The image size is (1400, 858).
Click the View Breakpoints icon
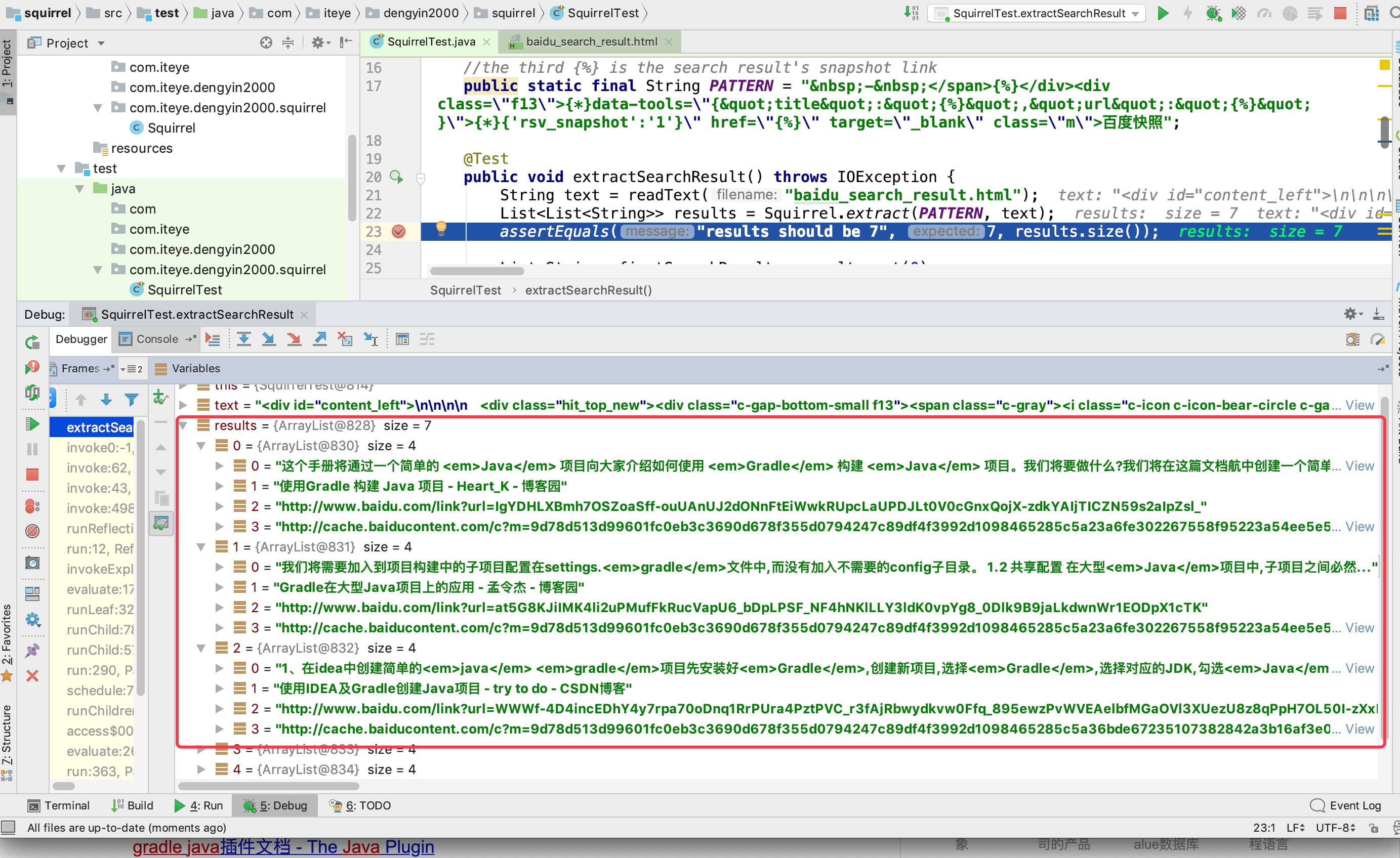click(32, 506)
